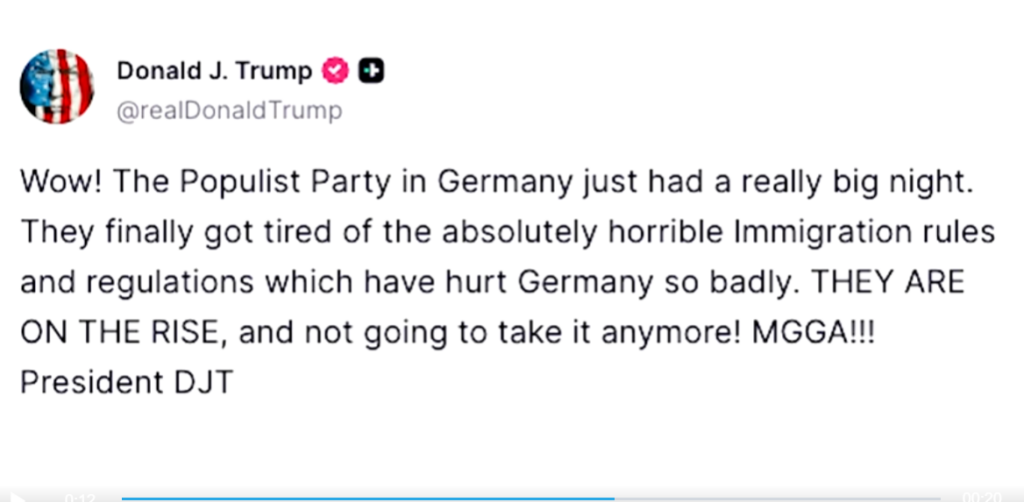Click the video play button
Image resolution: width=1024 pixels, height=502 pixels.
pyautogui.click(x=18, y=498)
